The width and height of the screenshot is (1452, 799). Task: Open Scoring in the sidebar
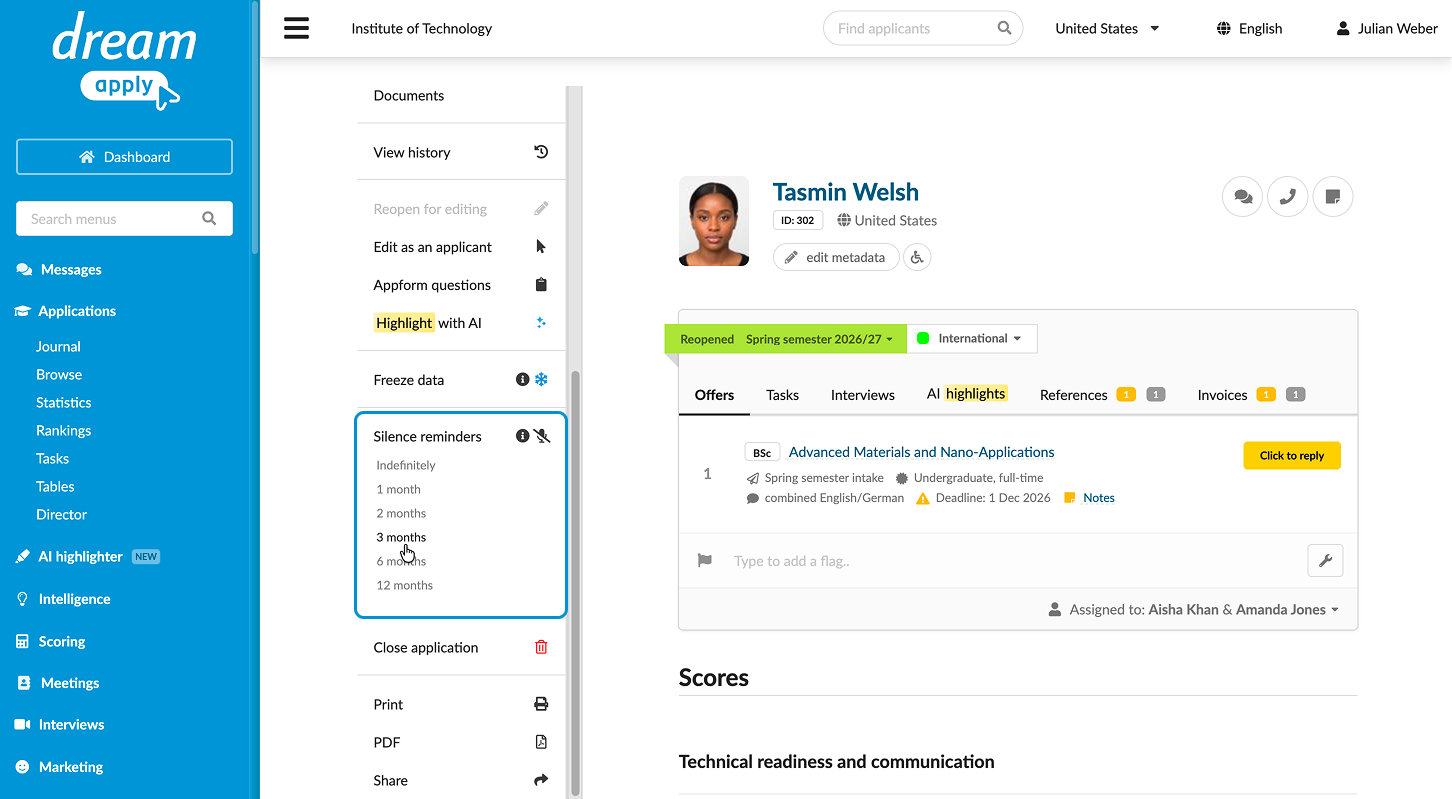[x=50, y=641]
